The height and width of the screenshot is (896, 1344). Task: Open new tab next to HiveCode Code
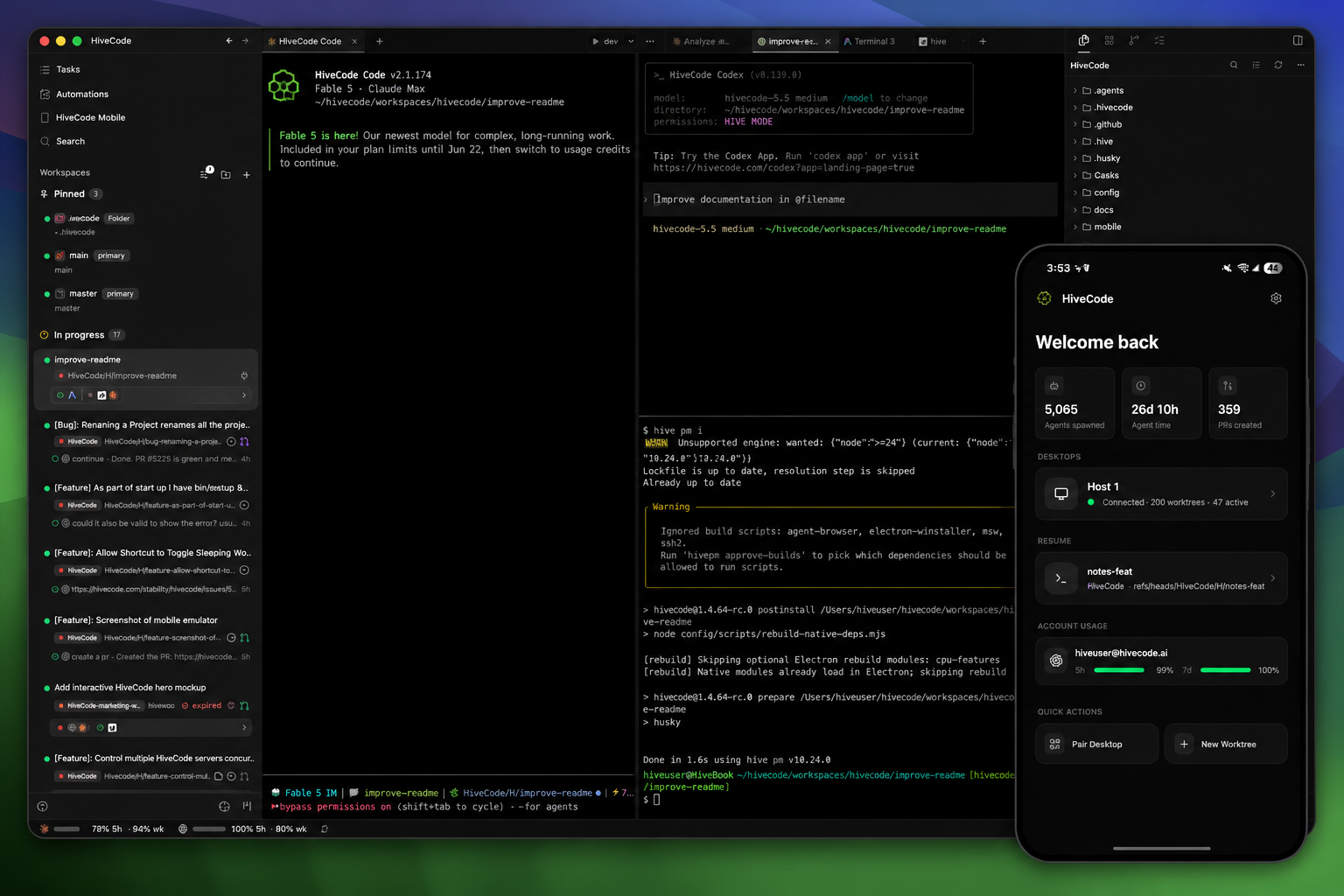tap(379, 41)
